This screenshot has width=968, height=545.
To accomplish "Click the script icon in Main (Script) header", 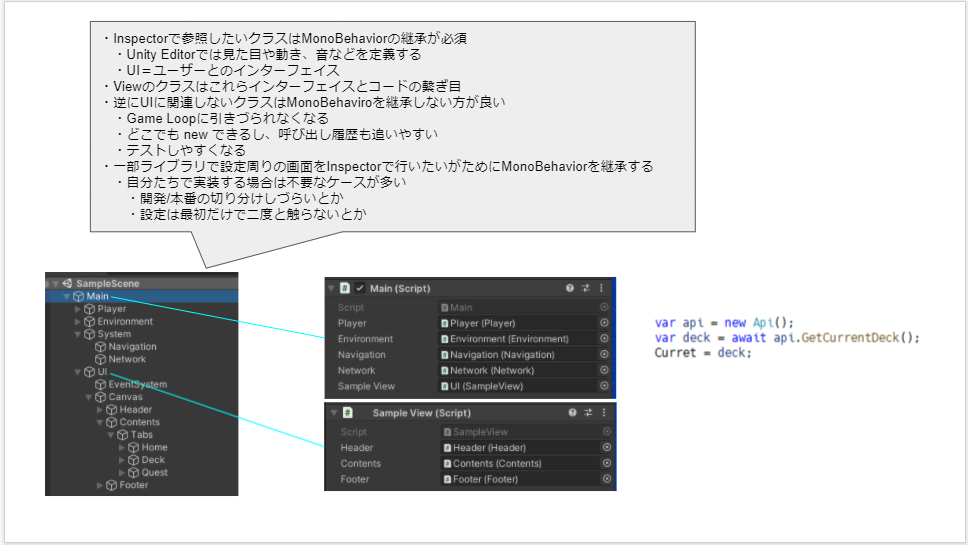I will click(x=345, y=288).
